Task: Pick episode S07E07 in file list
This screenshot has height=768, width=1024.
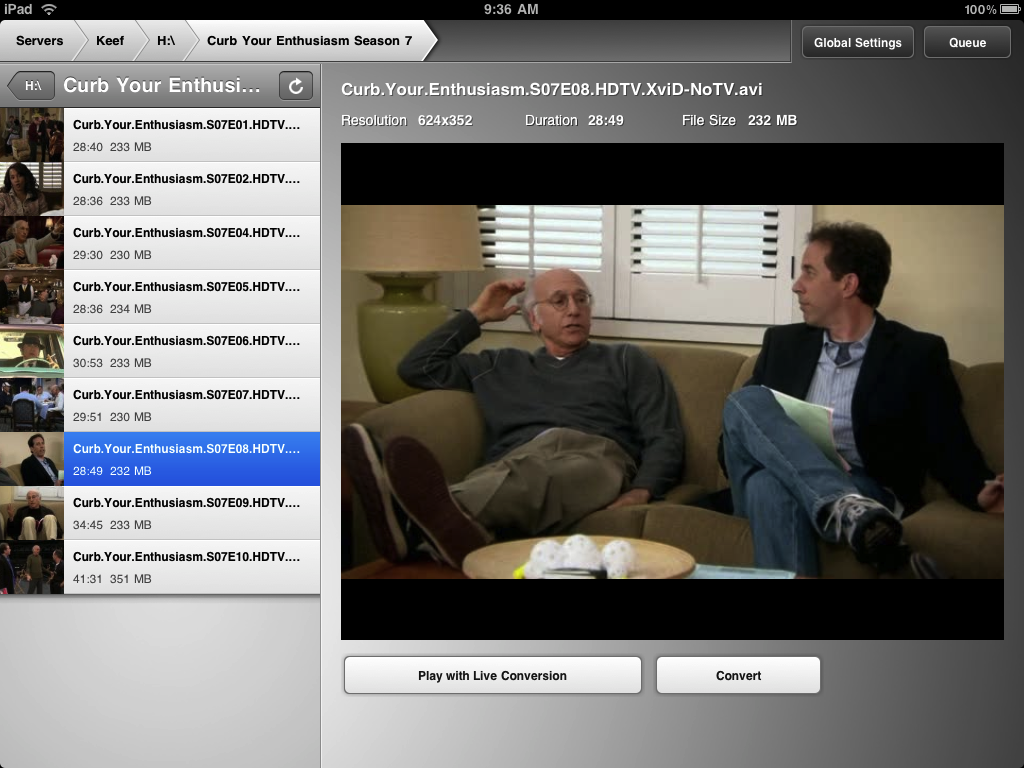Action: [190, 405]
